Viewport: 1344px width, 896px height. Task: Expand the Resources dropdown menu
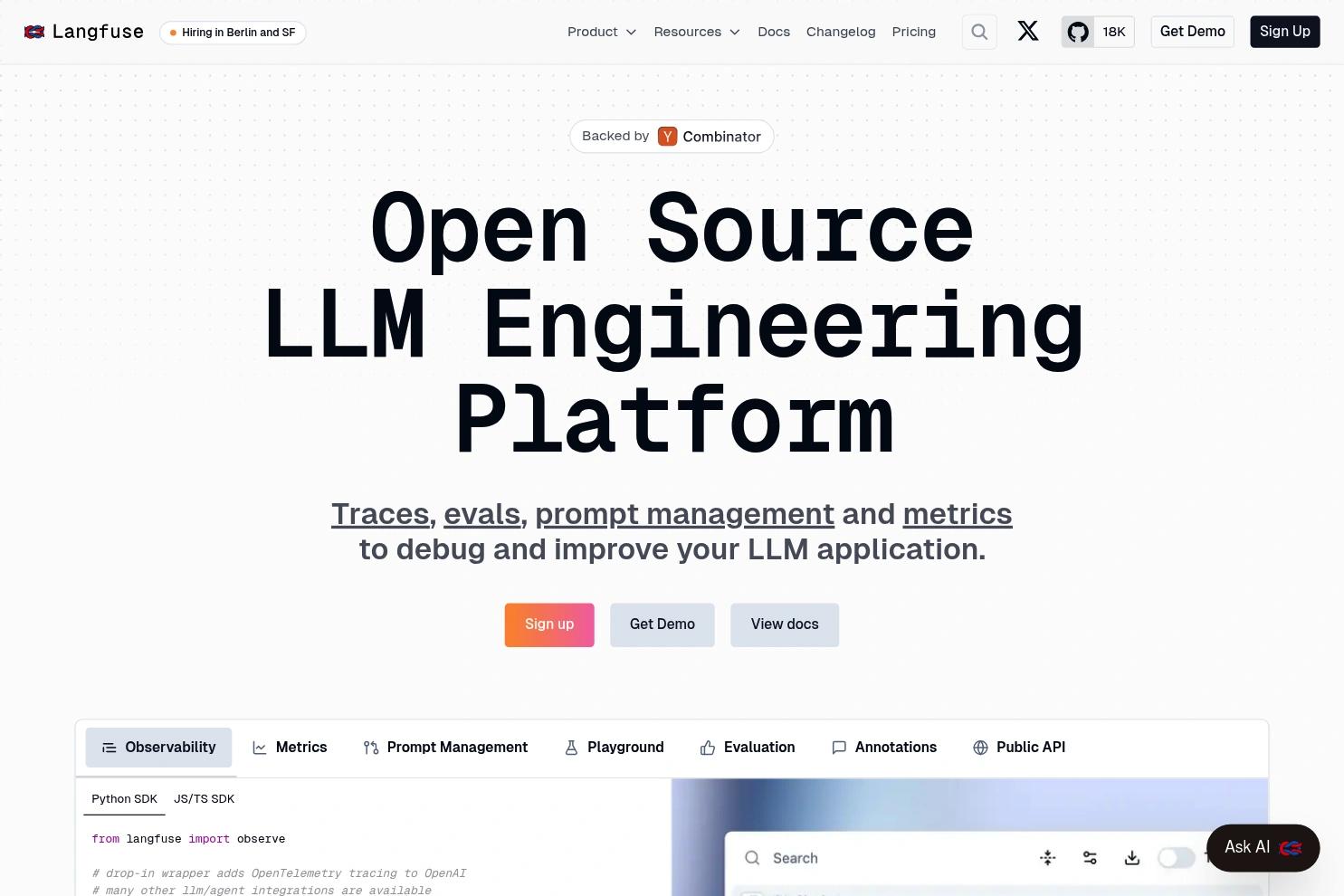[x=697, y=32]
